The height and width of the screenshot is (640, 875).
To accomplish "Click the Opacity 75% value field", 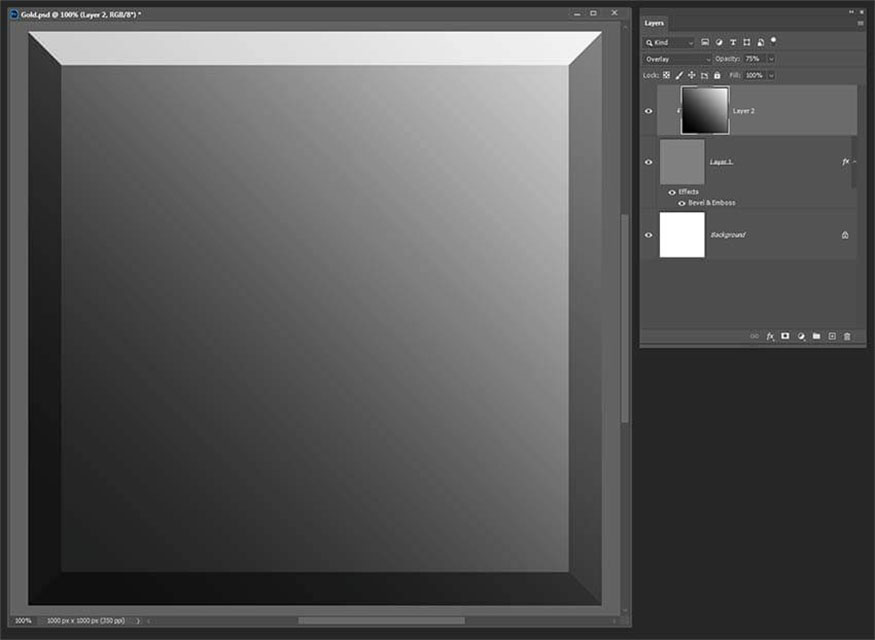I will point(754,59).
